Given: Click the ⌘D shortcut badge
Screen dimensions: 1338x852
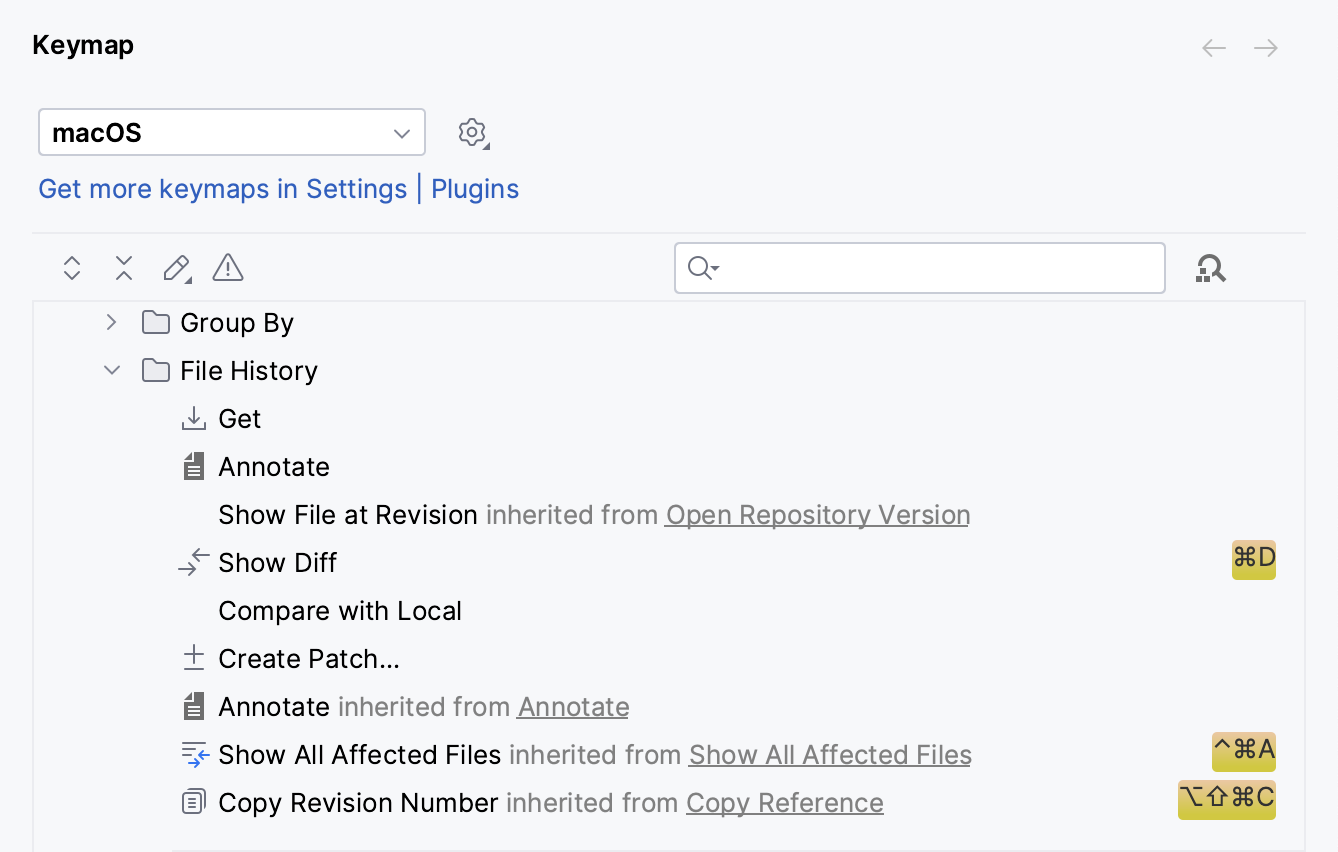Looking at the screenshot, I should coord(1254,560).
